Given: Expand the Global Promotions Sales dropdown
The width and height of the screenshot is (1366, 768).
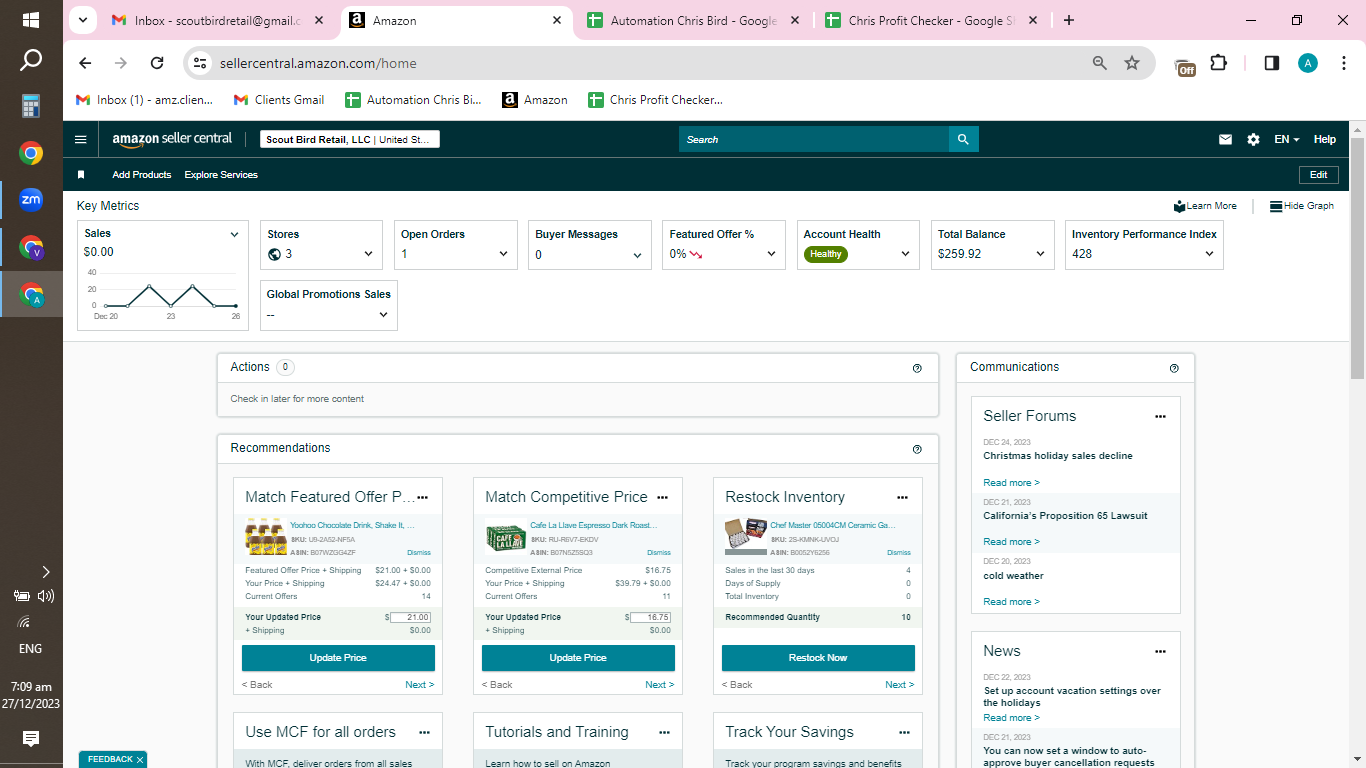Looking at the screenshot, I should click(x=383, y=314).
